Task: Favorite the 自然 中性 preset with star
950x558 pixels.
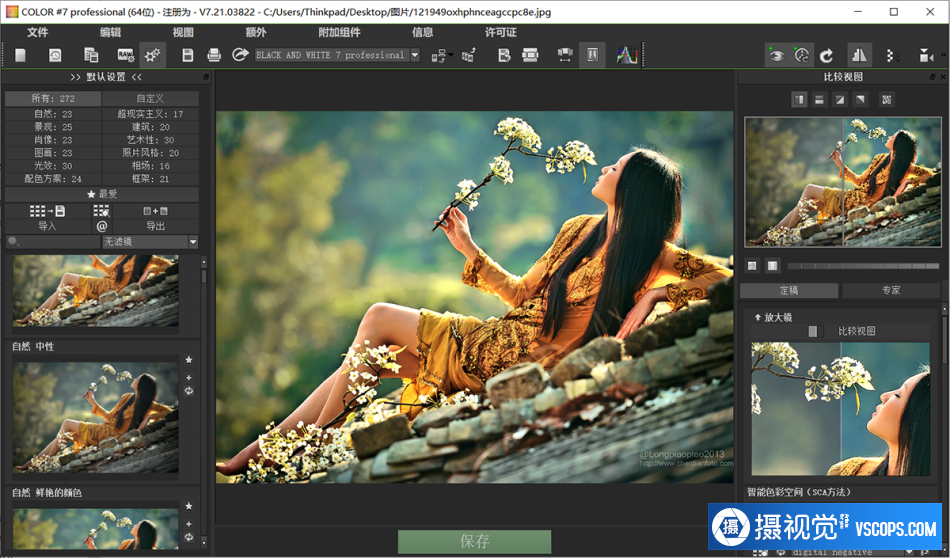Action: 189,360
